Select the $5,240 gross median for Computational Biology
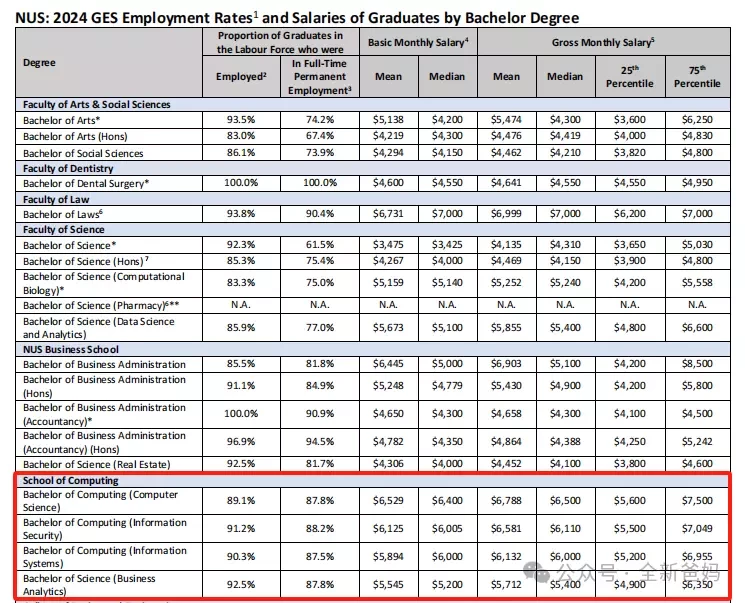 (565, 283)
